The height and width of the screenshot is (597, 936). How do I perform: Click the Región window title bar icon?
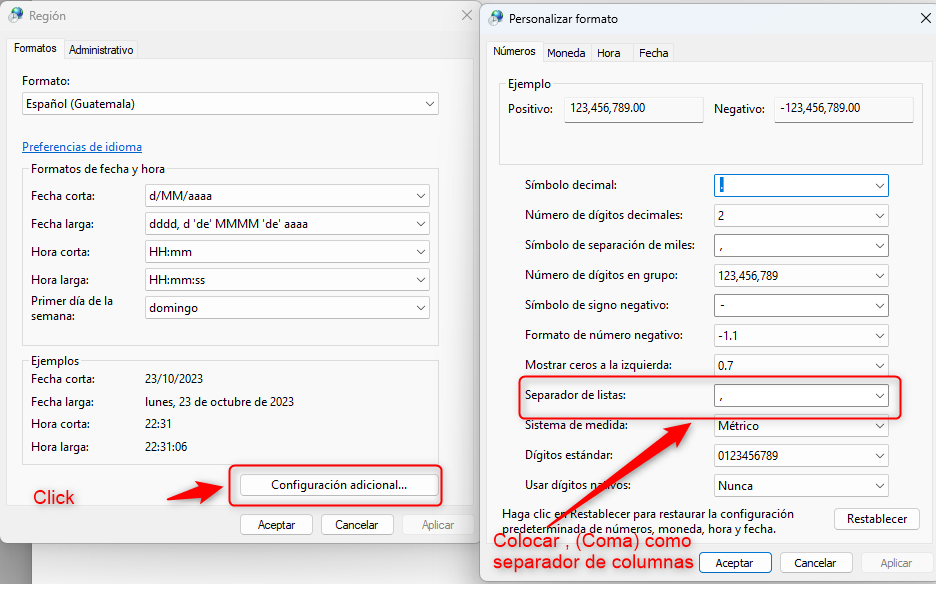tap(18, 15)
